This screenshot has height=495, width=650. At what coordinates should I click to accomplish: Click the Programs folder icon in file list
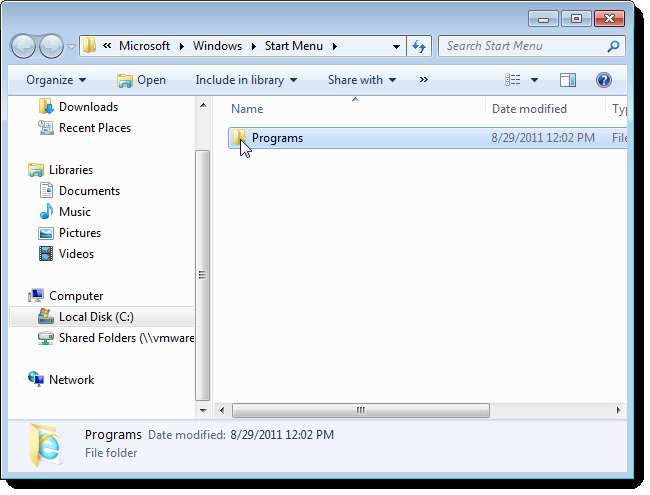point(238,137)
